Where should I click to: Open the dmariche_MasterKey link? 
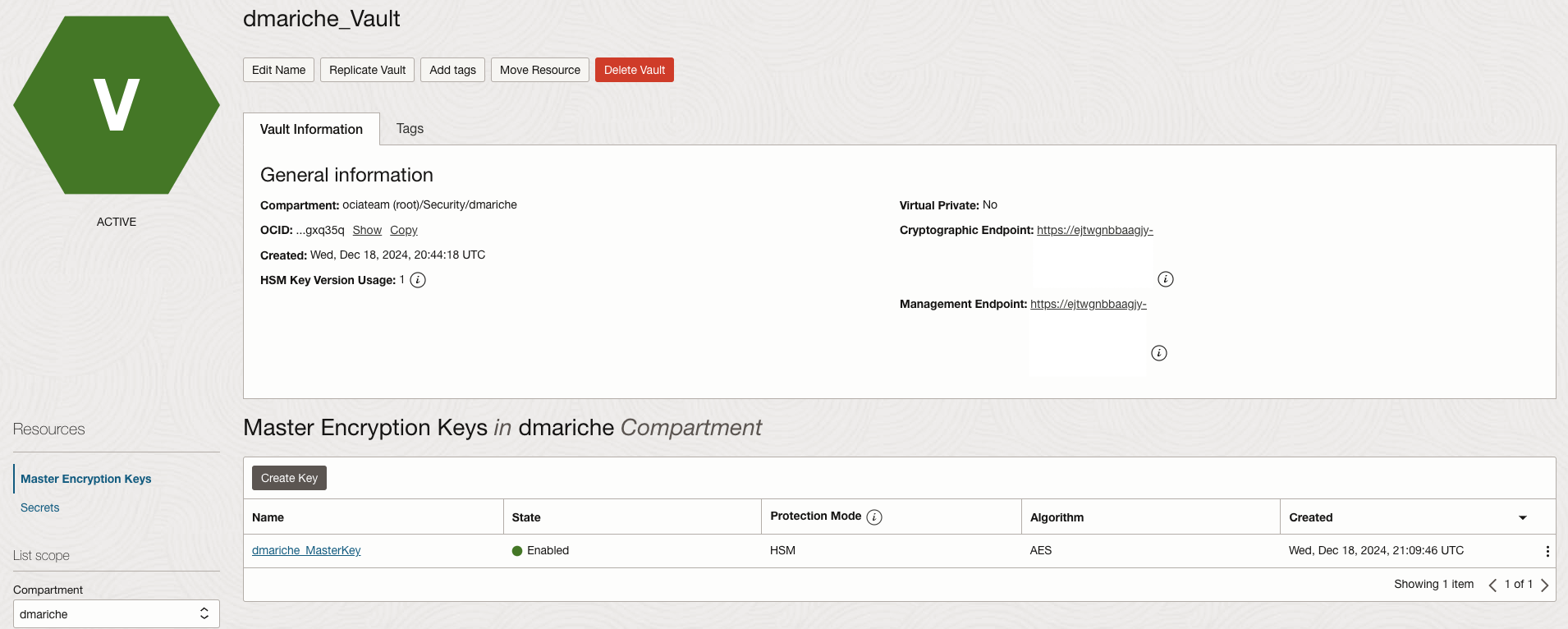click(306, 551)
